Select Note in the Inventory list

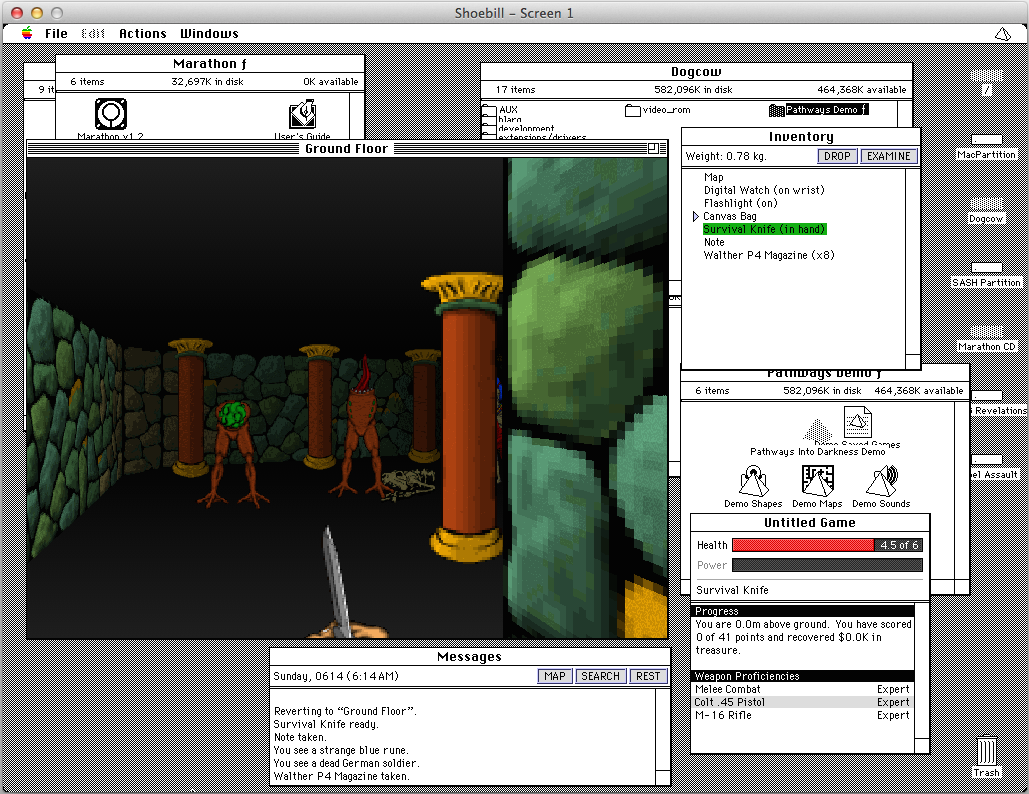(x=714, y=242)
